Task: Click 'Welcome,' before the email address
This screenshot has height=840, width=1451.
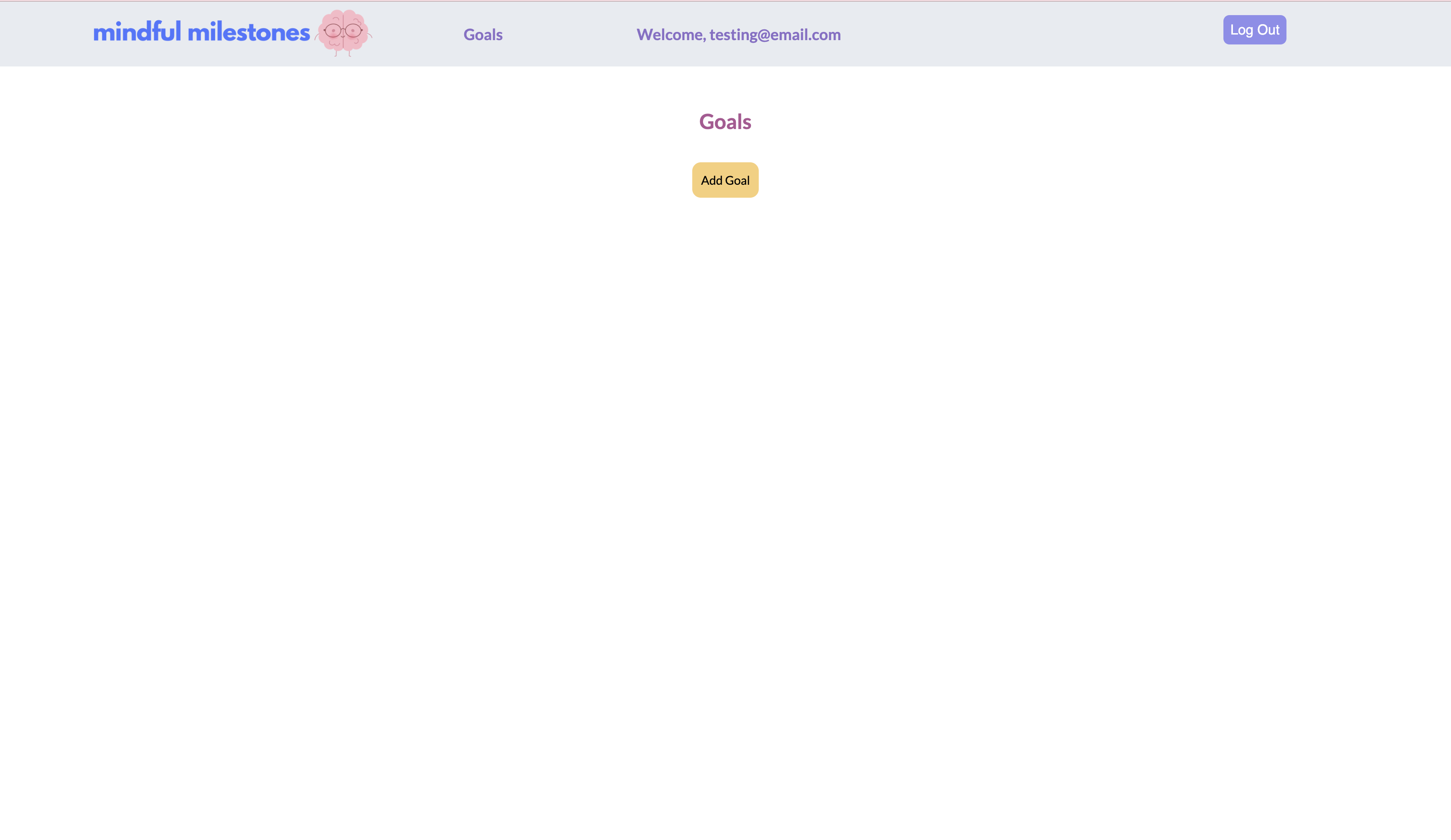Action: click(x=671, y=35)
